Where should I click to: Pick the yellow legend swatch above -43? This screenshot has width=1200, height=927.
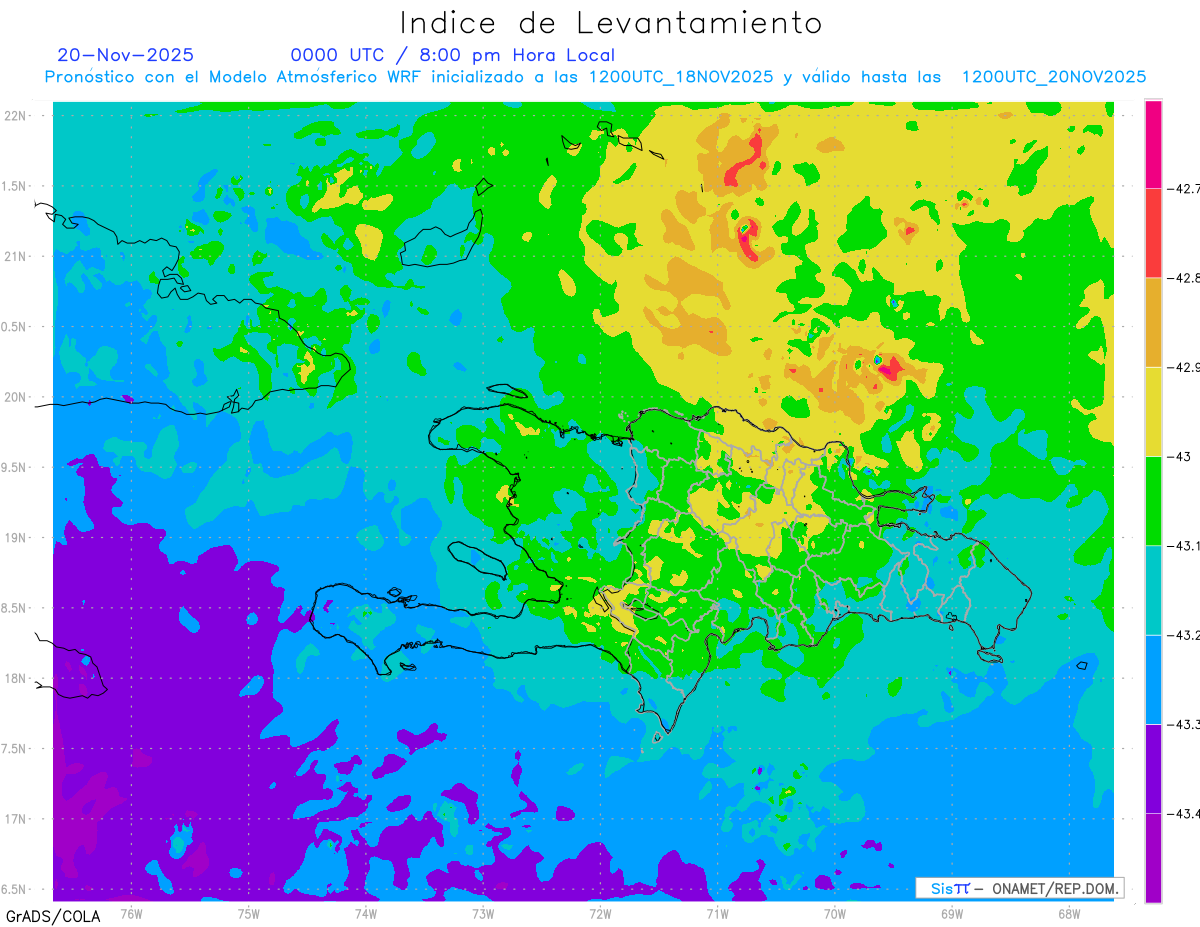tap(1153, 411)
